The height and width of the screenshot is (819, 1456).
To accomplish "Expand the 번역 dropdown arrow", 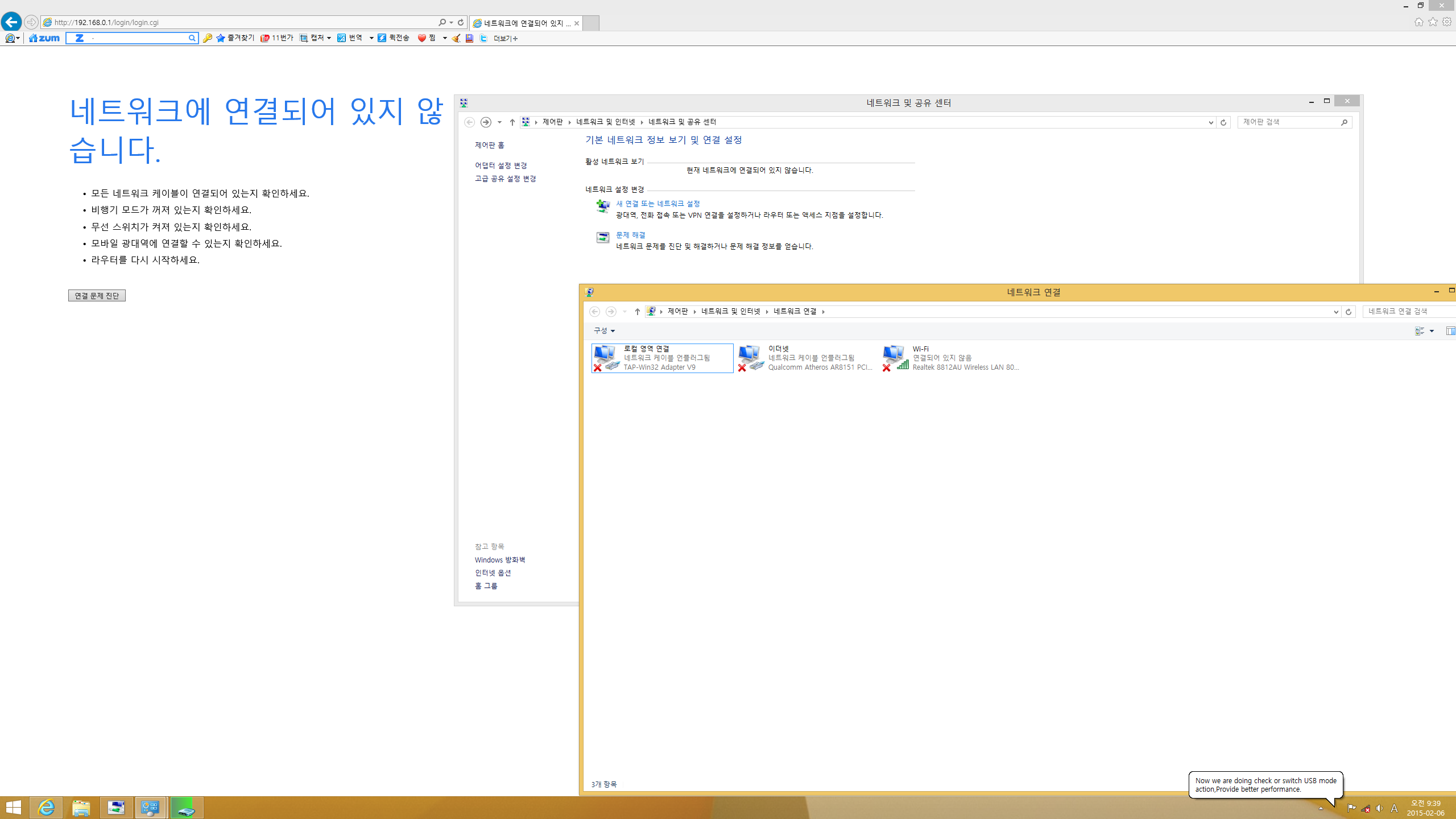I will coord(371,38).
